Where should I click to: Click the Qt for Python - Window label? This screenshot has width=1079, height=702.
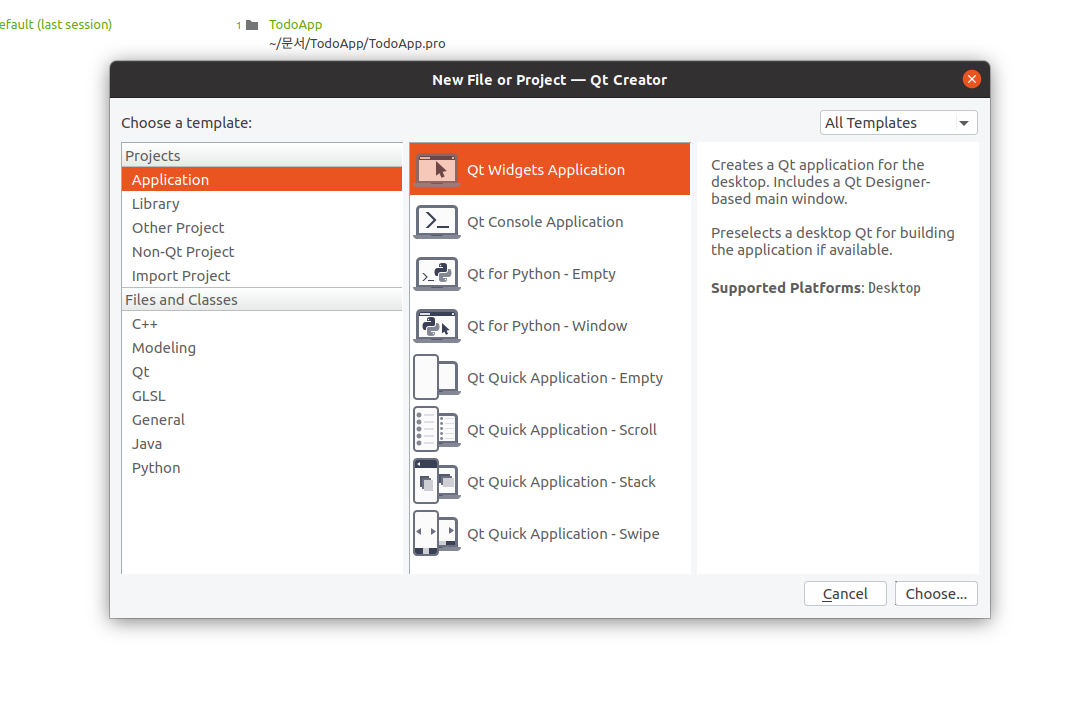[x=547, y=326]
